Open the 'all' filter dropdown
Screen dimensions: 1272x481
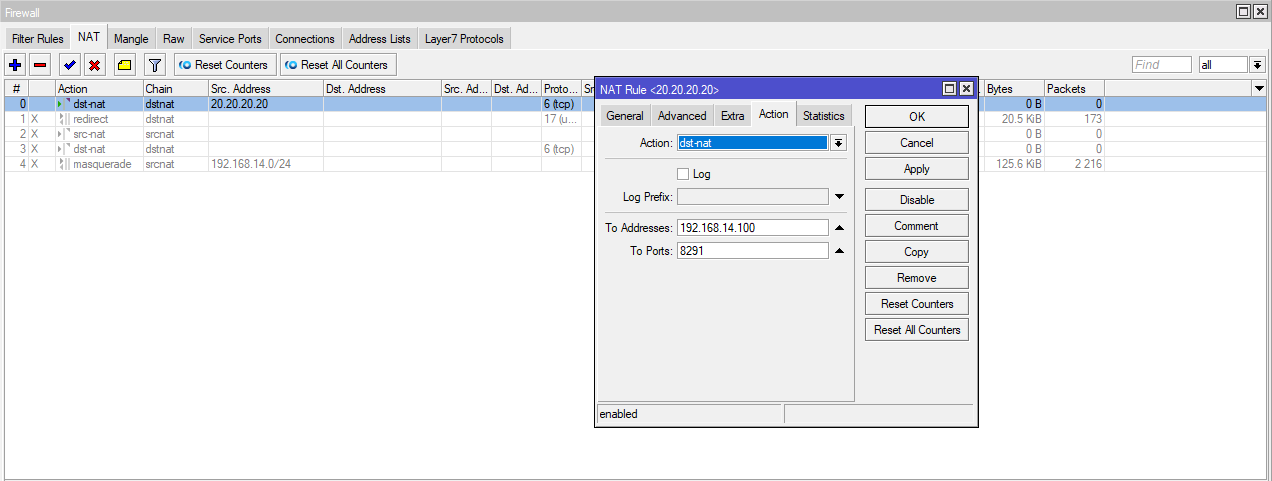(1257, 65)
